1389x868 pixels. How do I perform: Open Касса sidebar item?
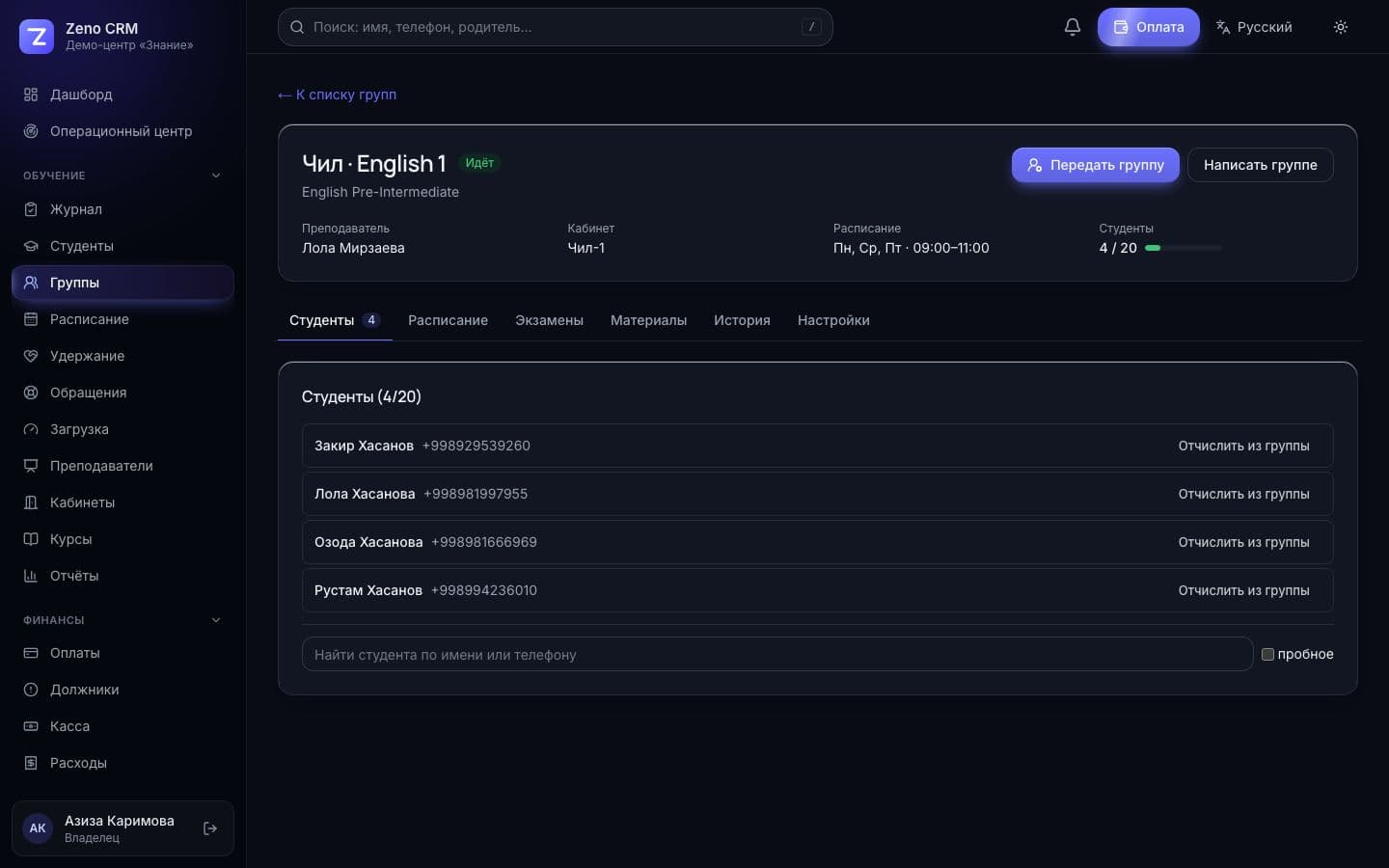(x=123, y=726)
